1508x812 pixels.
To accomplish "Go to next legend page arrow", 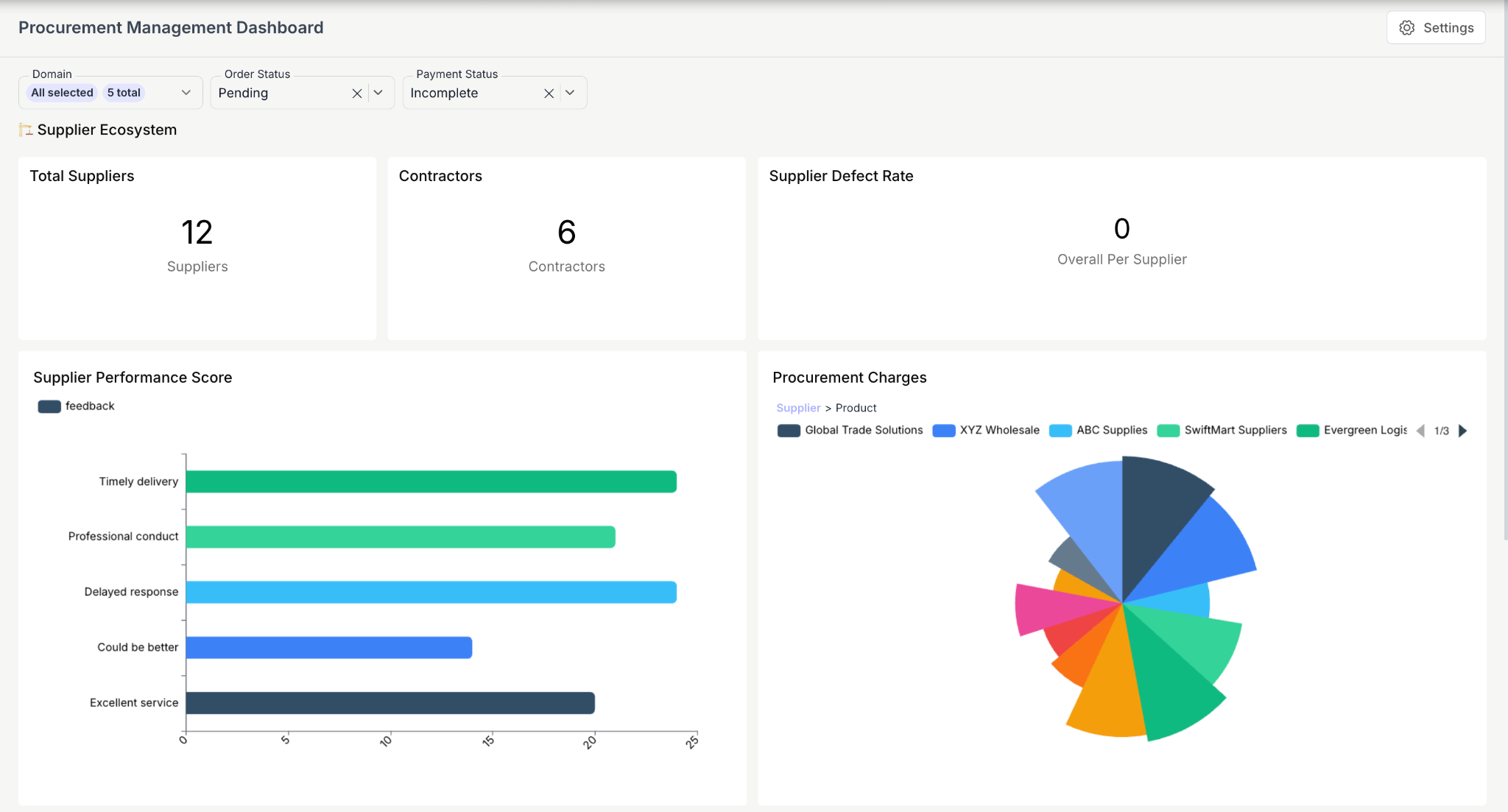I will 1463,431.
